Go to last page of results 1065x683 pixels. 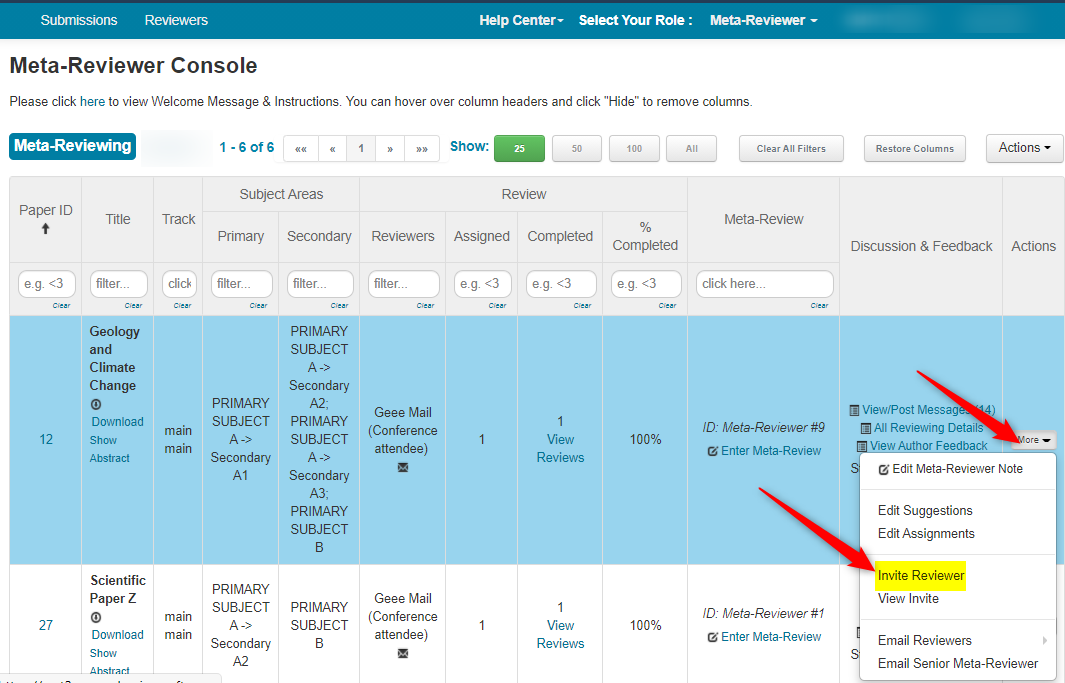click(422, 149)
